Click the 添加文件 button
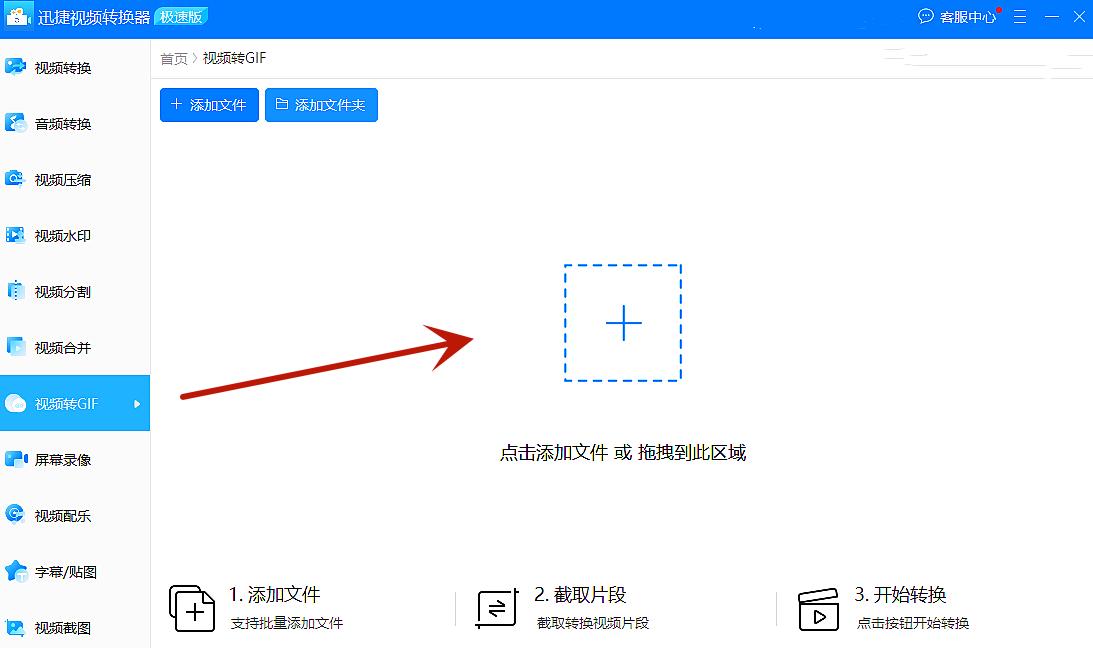The image size is (1093, 648). coord(209,105)
